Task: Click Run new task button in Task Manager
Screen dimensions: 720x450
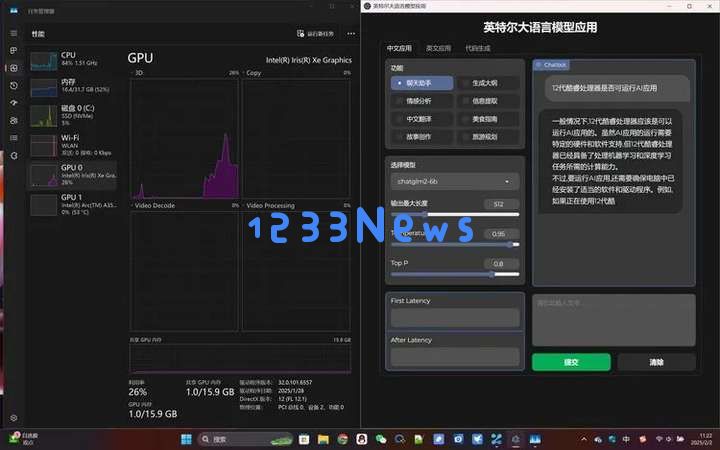Action: tap(315, 34)
